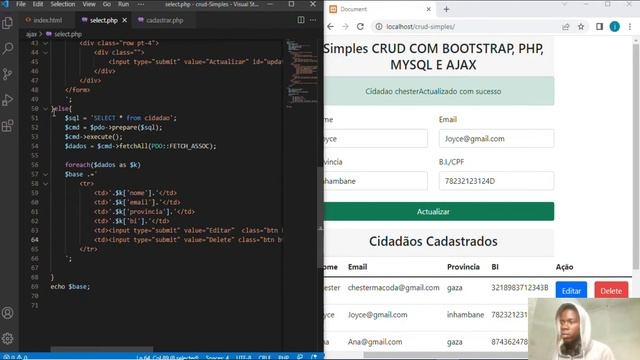Click the page horizontal scrollbar at bottom

click(445, 355)
